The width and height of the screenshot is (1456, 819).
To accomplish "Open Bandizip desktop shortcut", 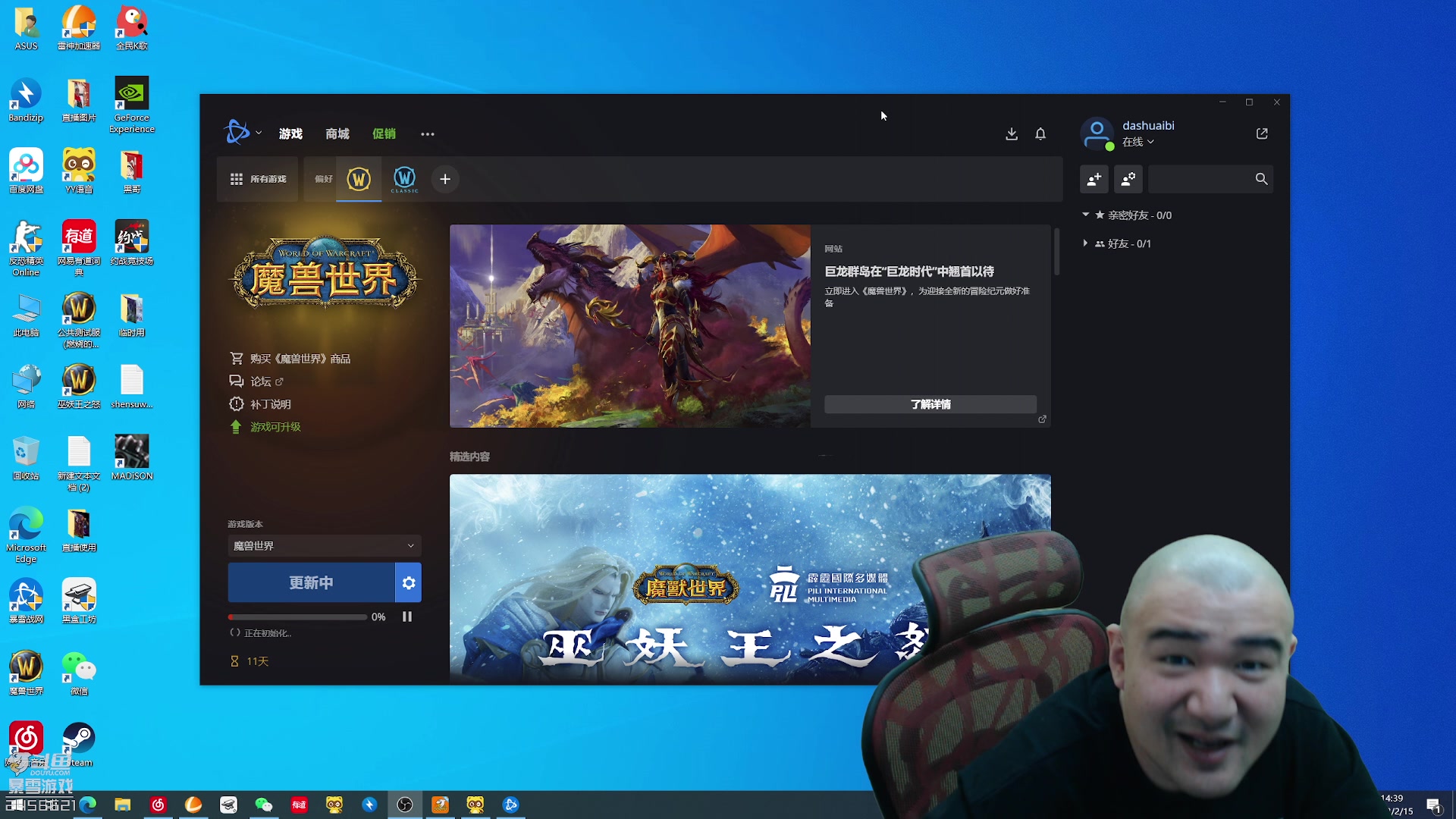I will coord(26,99).
